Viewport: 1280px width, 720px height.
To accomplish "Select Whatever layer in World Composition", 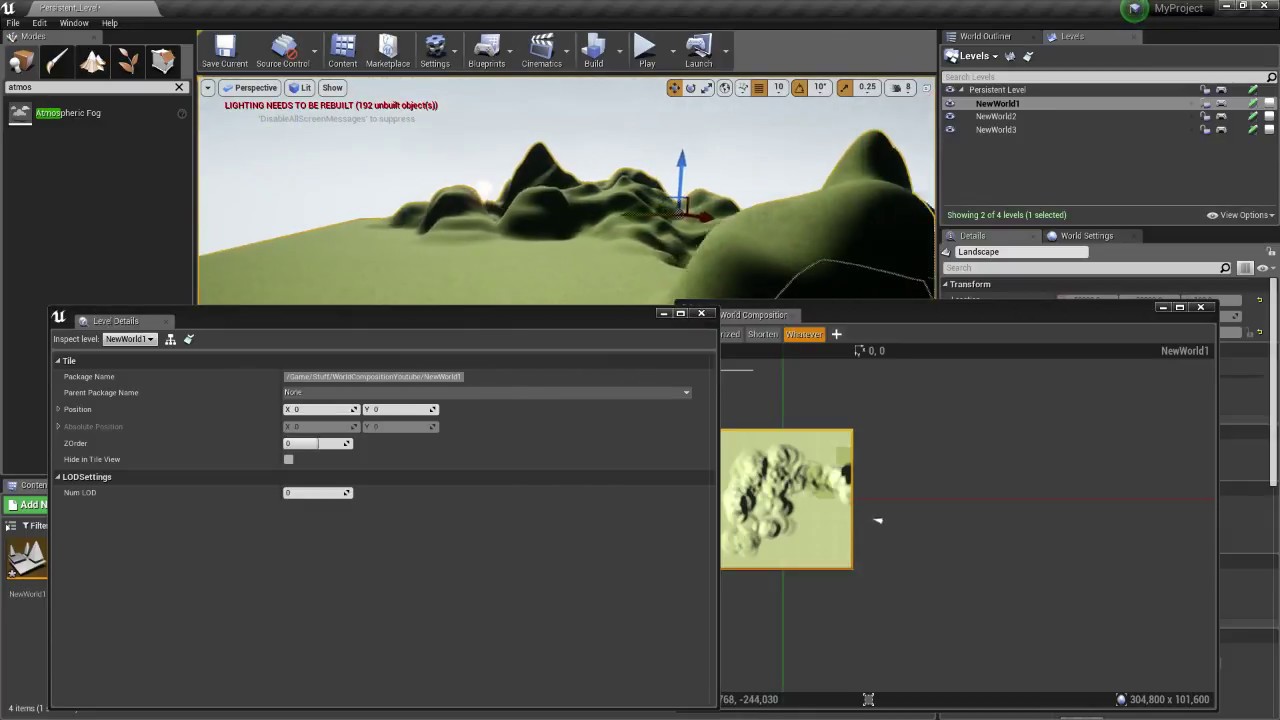I will point(804,334).
